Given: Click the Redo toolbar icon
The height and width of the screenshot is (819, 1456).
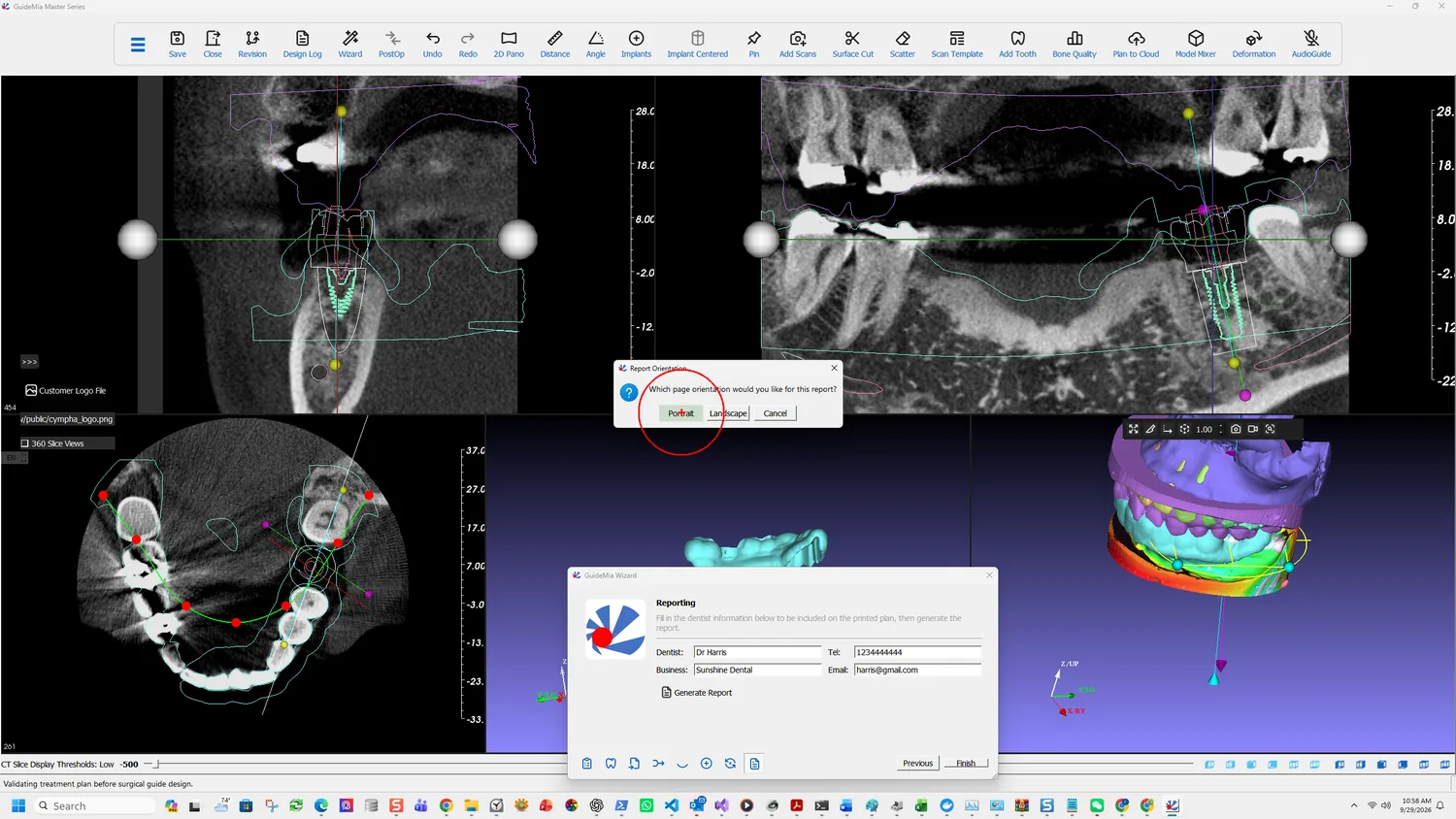Looking at the screenshot, I should tap(468, 44).
